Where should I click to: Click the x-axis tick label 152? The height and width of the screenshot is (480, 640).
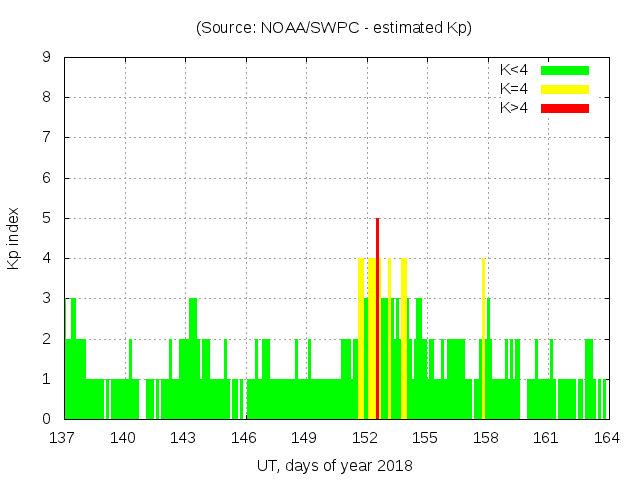pyautogui.click(x=365, y=437)
